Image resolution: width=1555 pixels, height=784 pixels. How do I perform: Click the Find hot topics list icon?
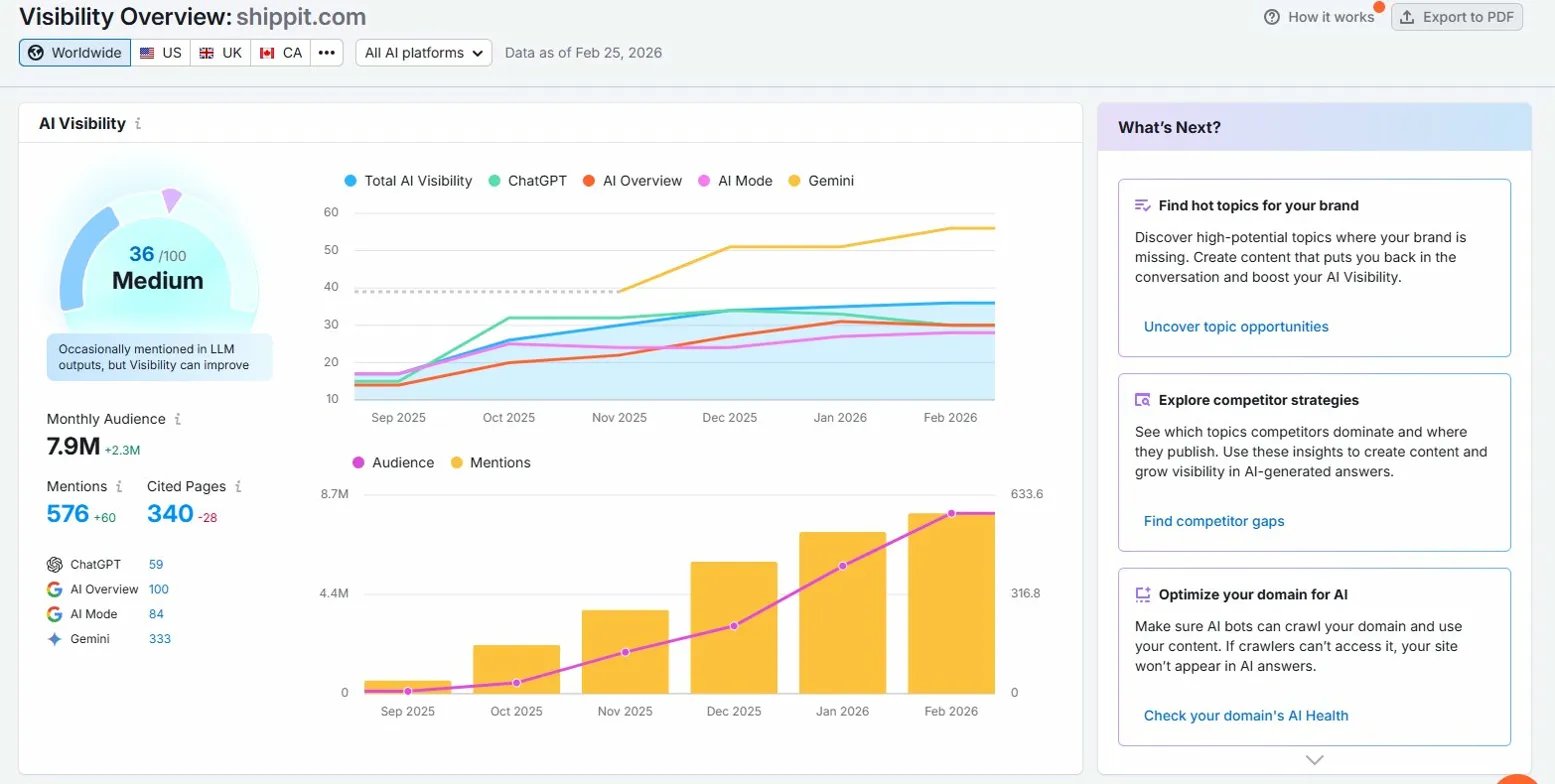(1143, 205)
